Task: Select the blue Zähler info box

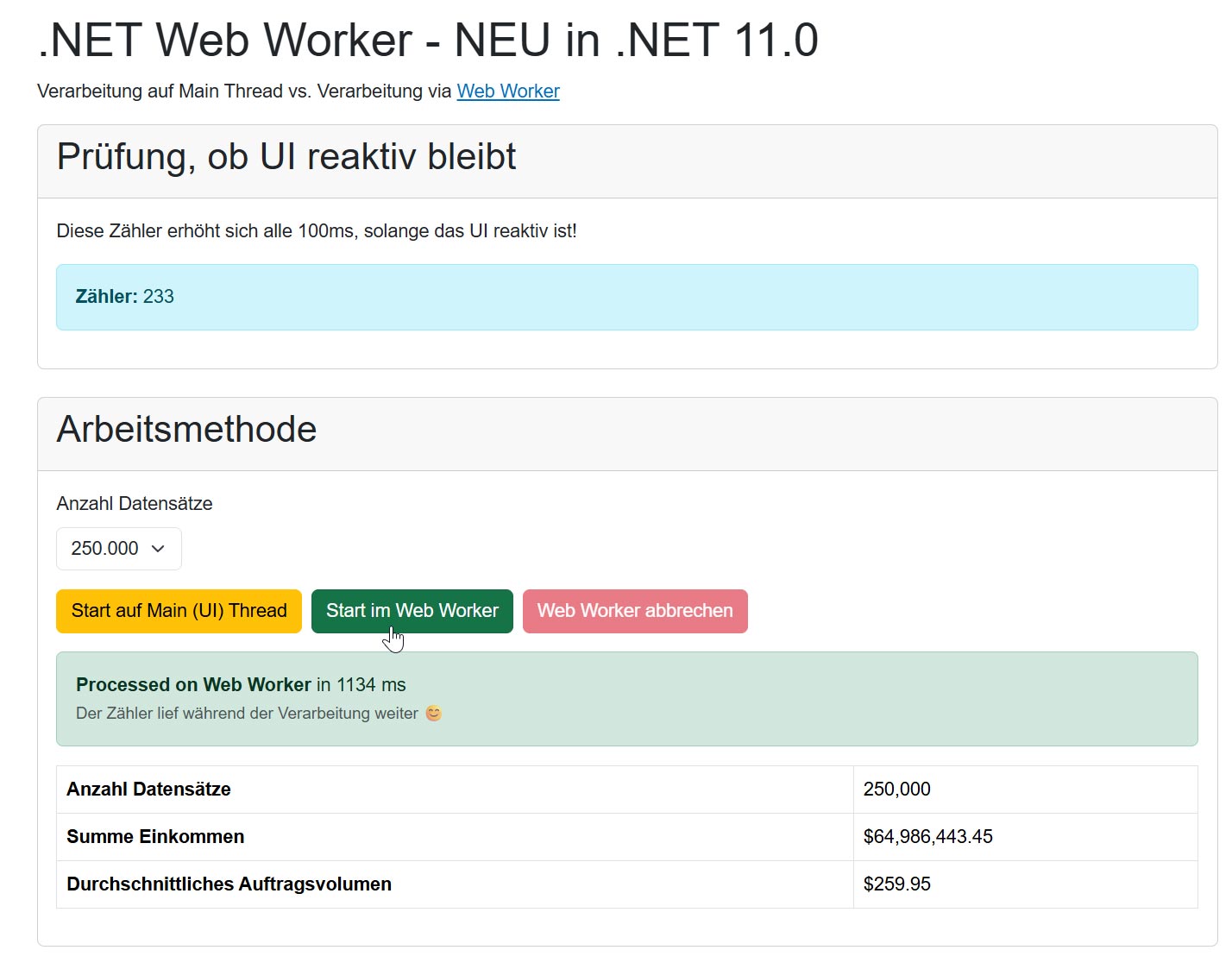Action: click(626, 297)
